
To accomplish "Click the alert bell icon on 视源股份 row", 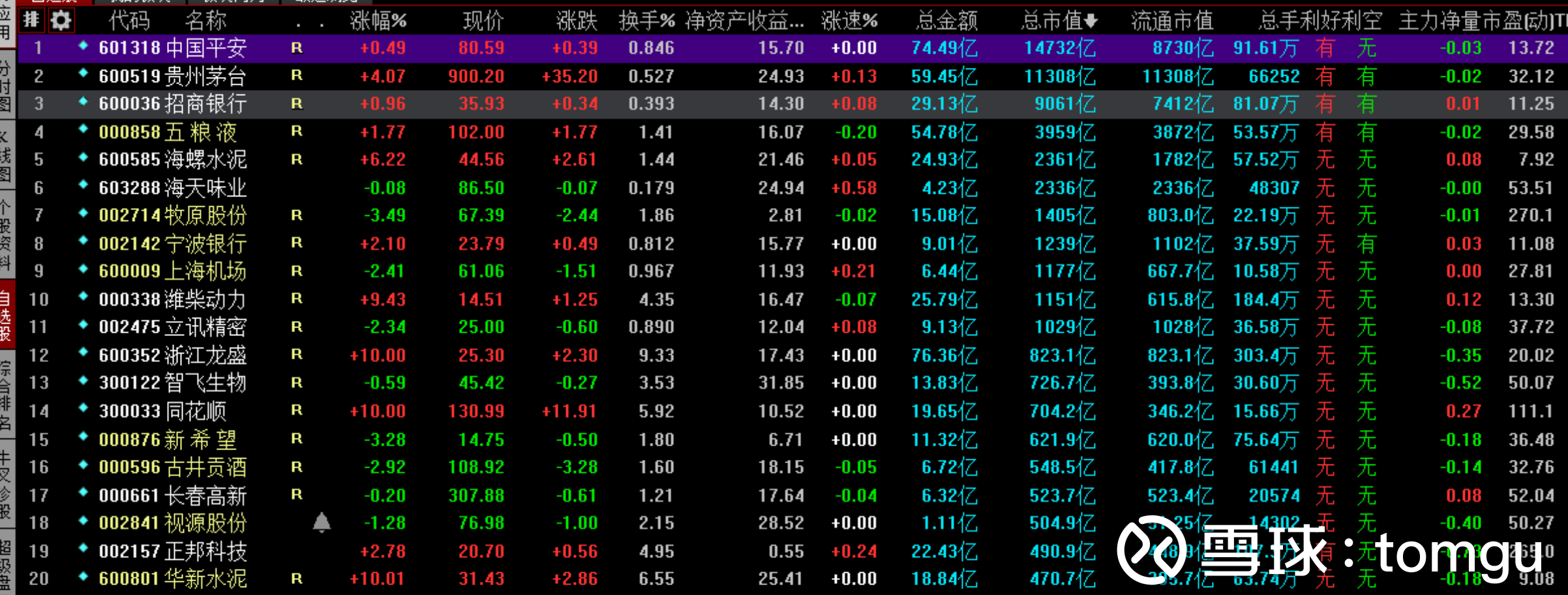I will click(x=322, y=523).
